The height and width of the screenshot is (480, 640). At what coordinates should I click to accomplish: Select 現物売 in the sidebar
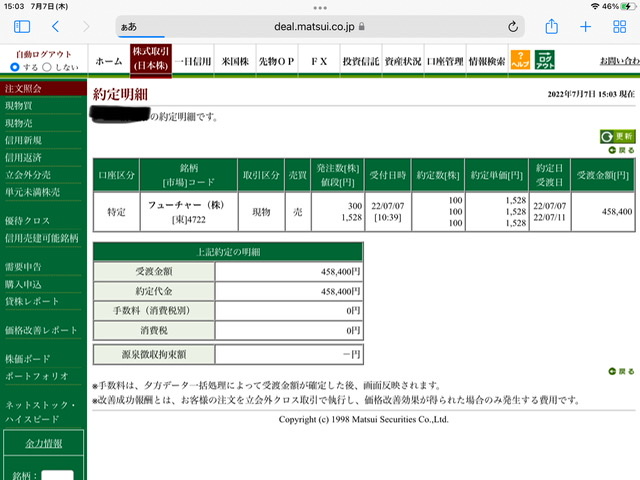[19, 123]
